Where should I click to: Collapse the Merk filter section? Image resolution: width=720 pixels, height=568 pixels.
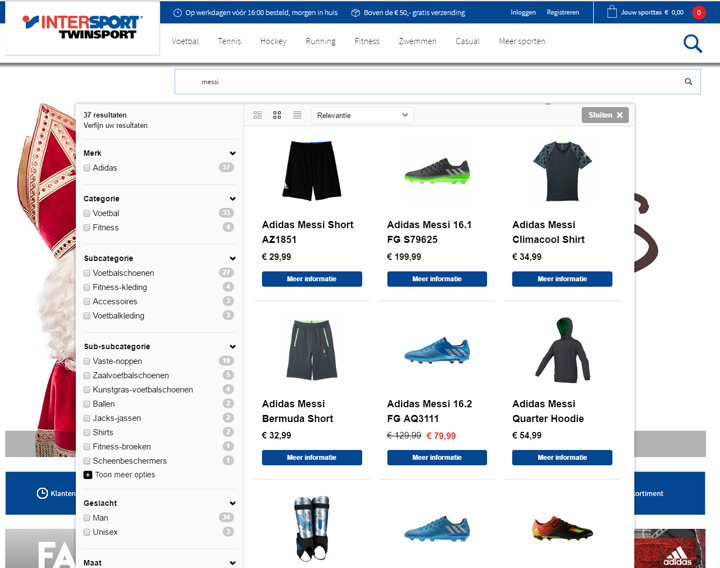coord(233,153)
